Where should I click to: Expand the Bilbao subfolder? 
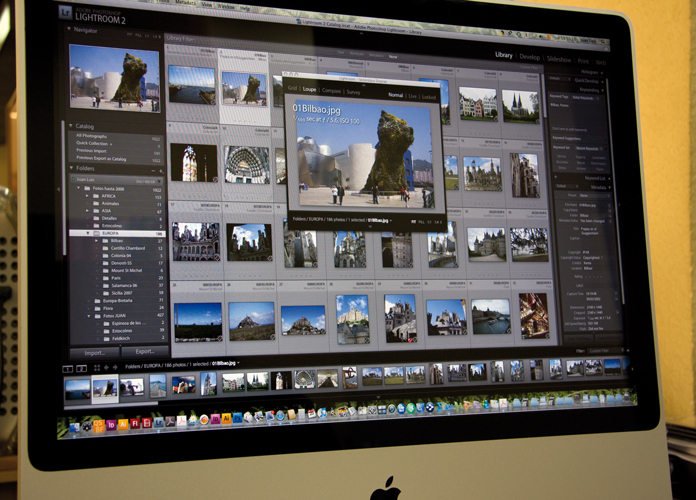96,240
